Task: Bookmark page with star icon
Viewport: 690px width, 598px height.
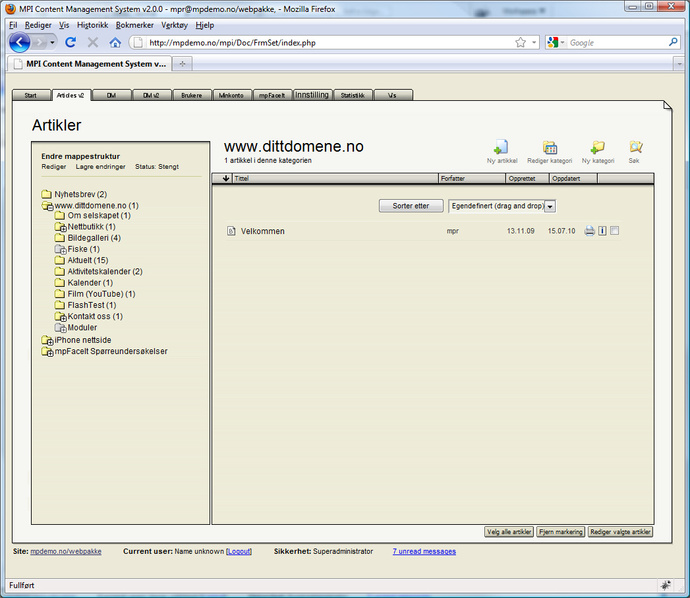Action: (521, 43)
